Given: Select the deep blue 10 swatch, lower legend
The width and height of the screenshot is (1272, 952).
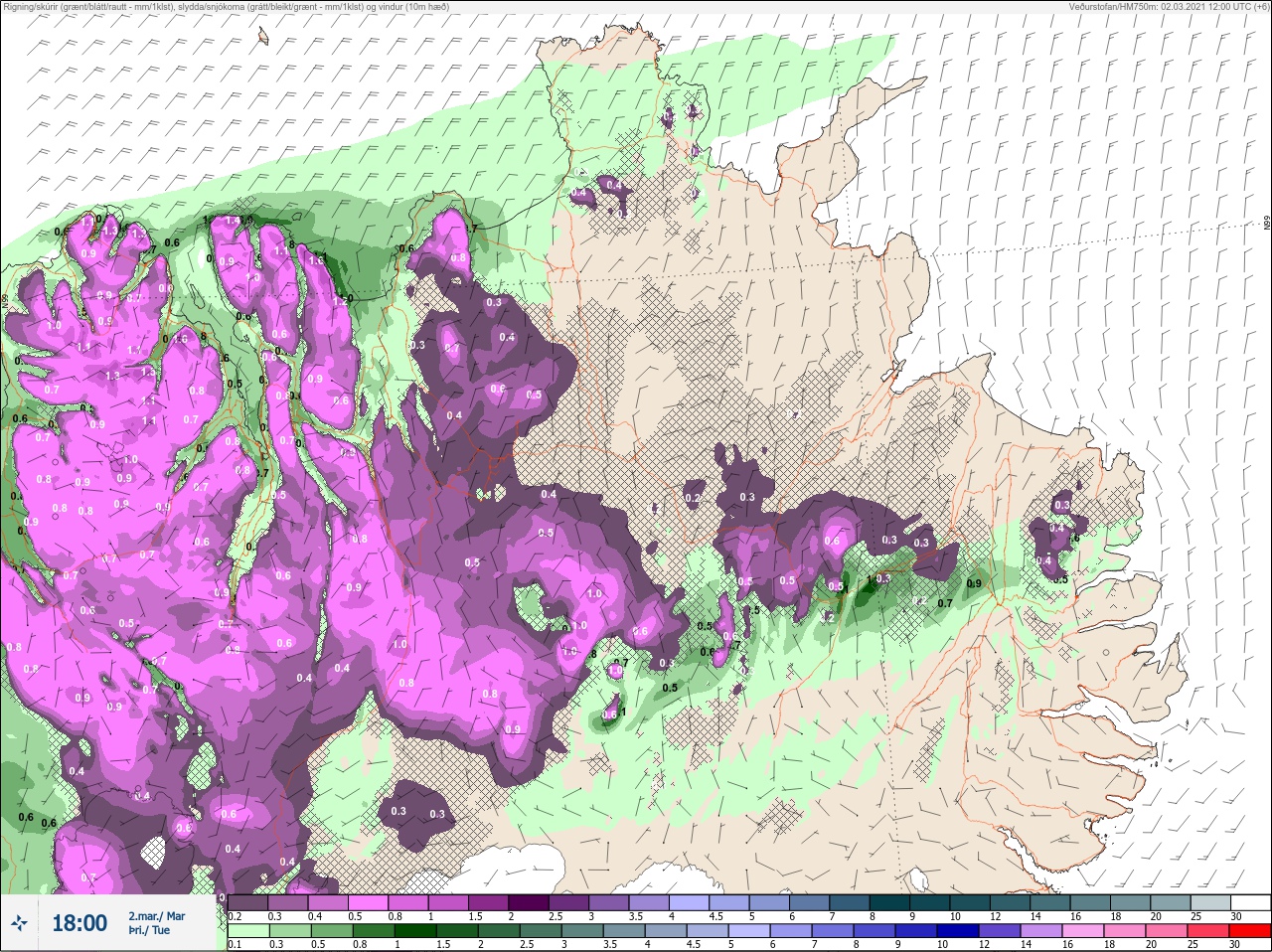Looking at the screenshot, I should tap(958, 931).
